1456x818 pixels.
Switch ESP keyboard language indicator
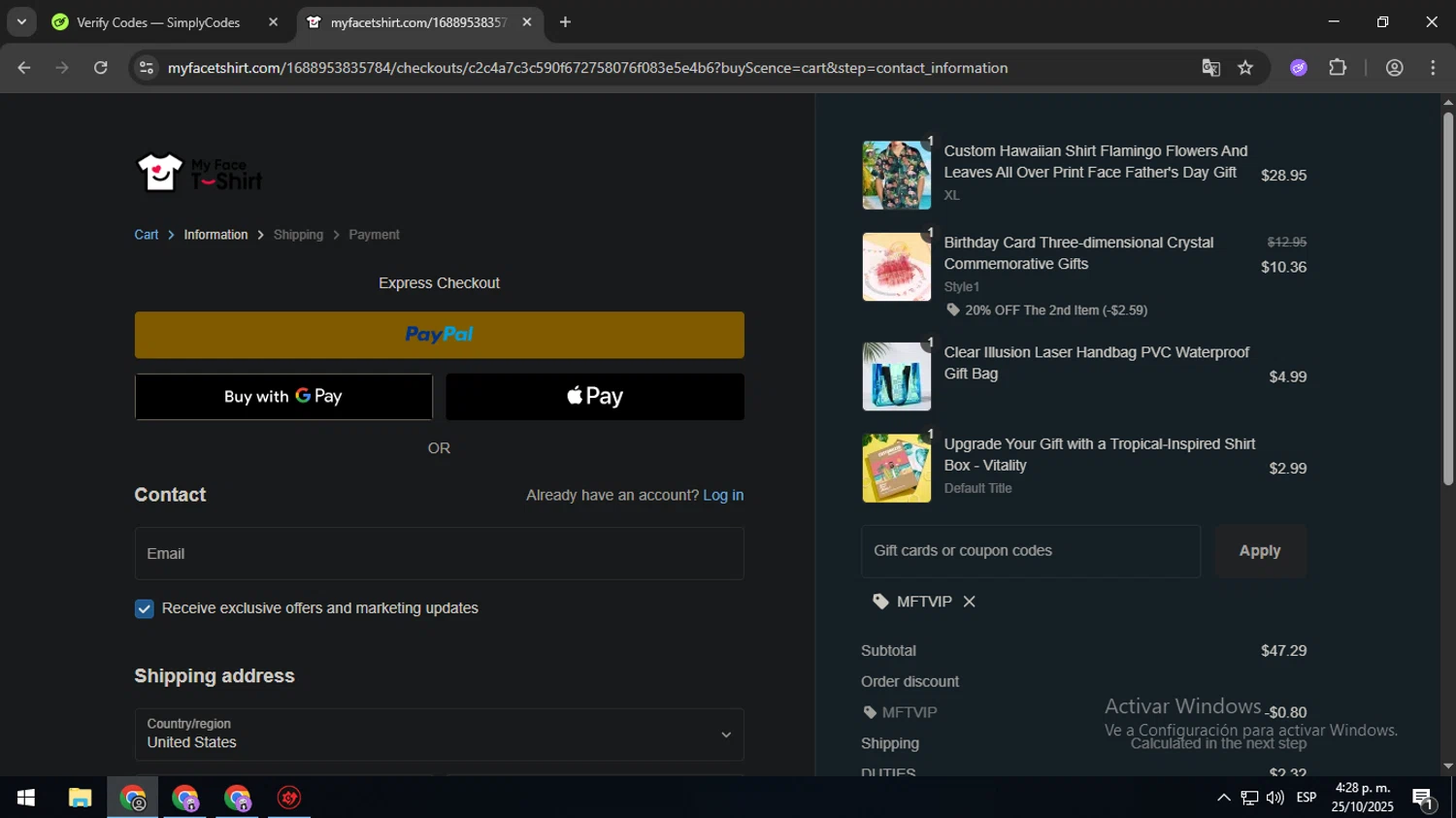1307,798
